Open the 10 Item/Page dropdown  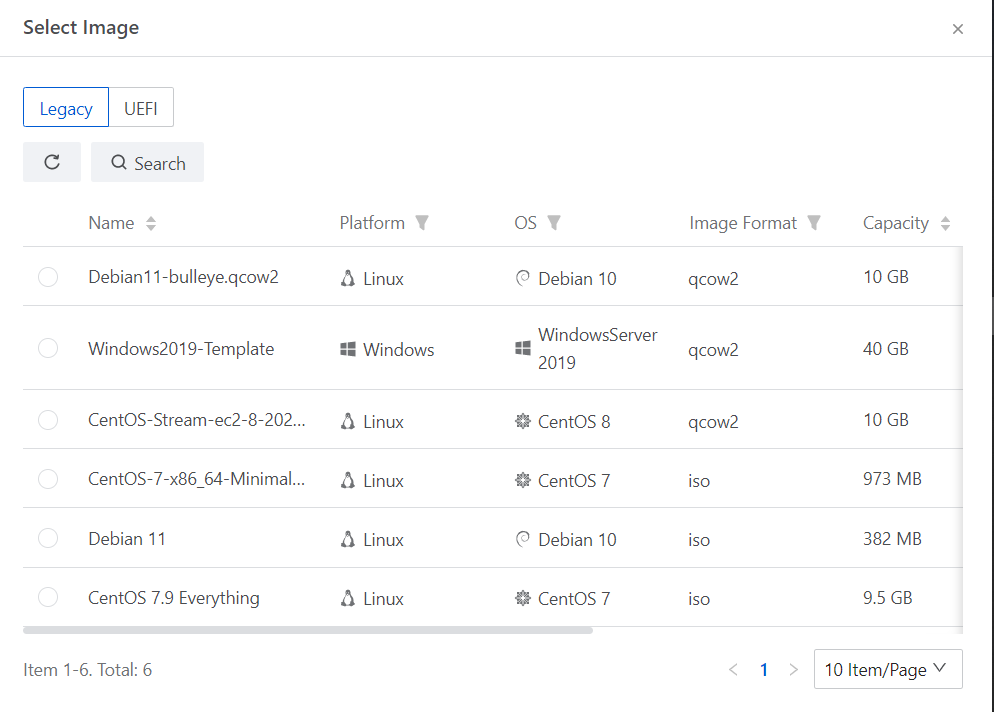(x=888, y=670)
